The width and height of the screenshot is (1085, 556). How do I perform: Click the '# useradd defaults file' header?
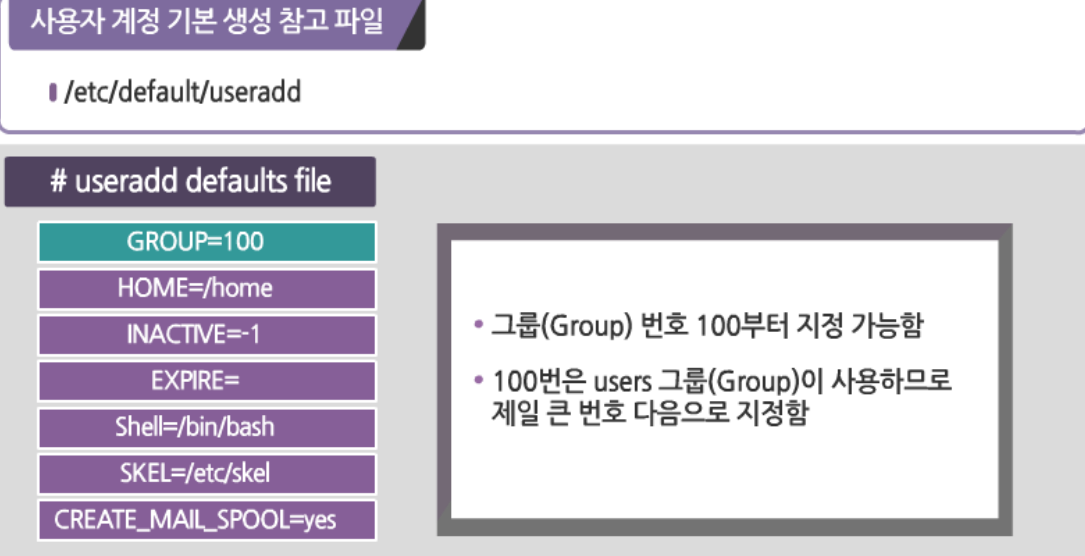pyautogui.click(x=190, y=182)
